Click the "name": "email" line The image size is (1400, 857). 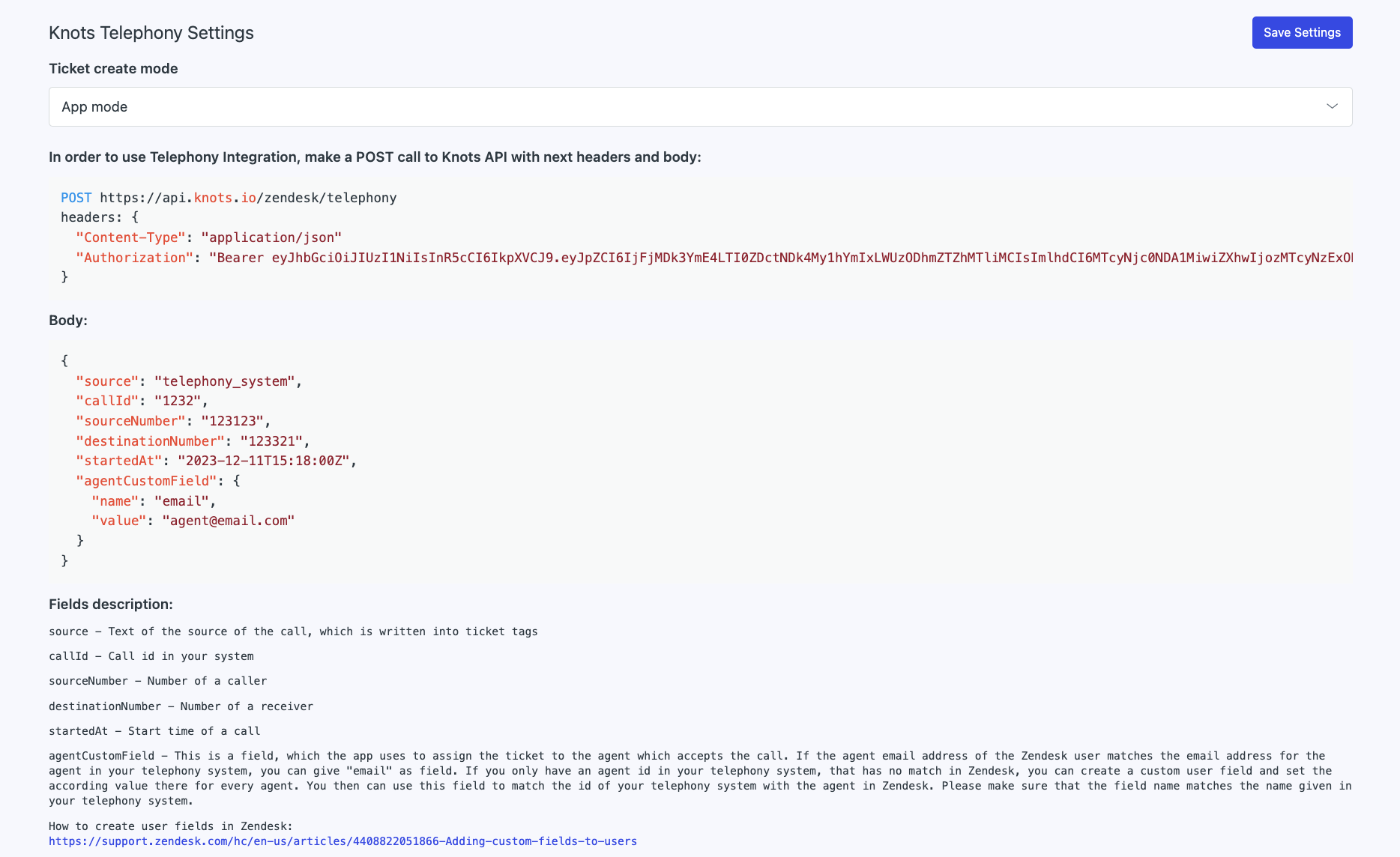coord(154,501)
